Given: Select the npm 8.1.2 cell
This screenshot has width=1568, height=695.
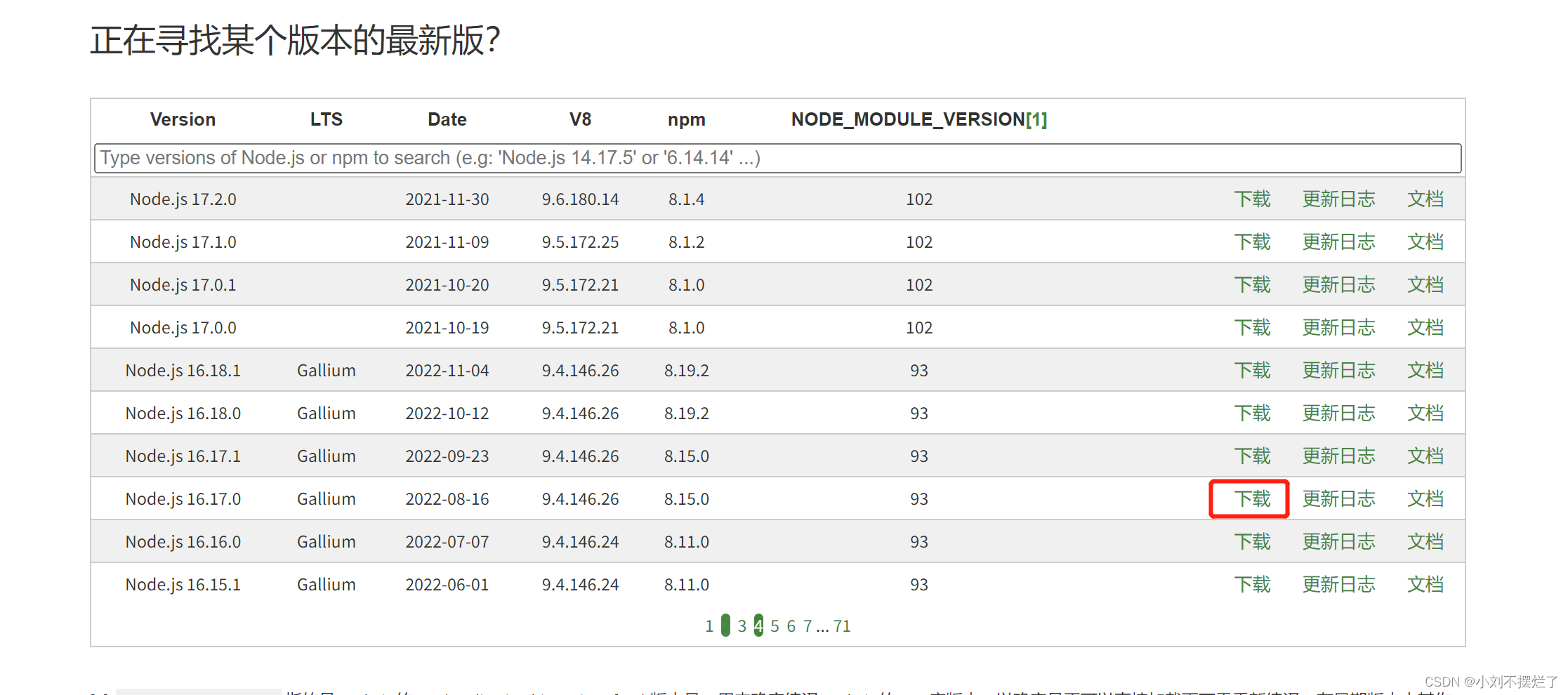Looking at the screenshot, I should click(686, 242).
